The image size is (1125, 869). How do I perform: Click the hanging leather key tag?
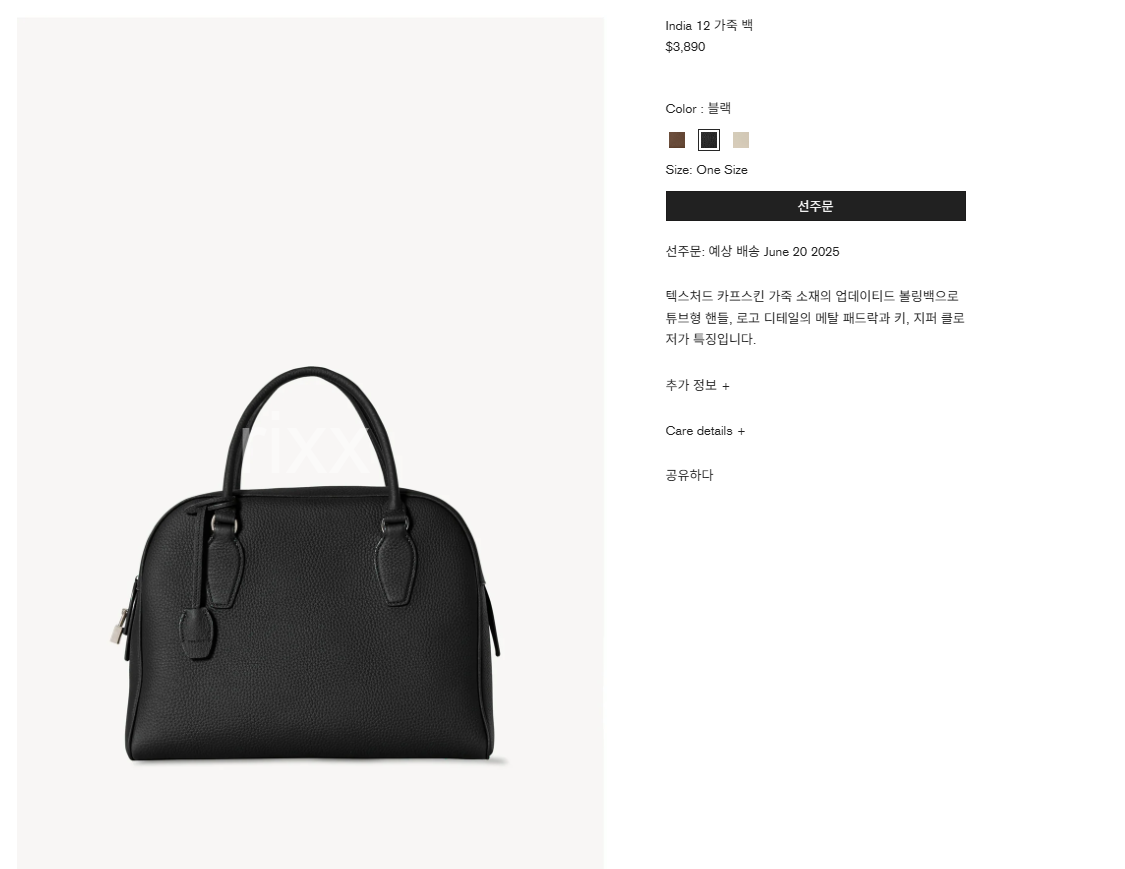197,634
